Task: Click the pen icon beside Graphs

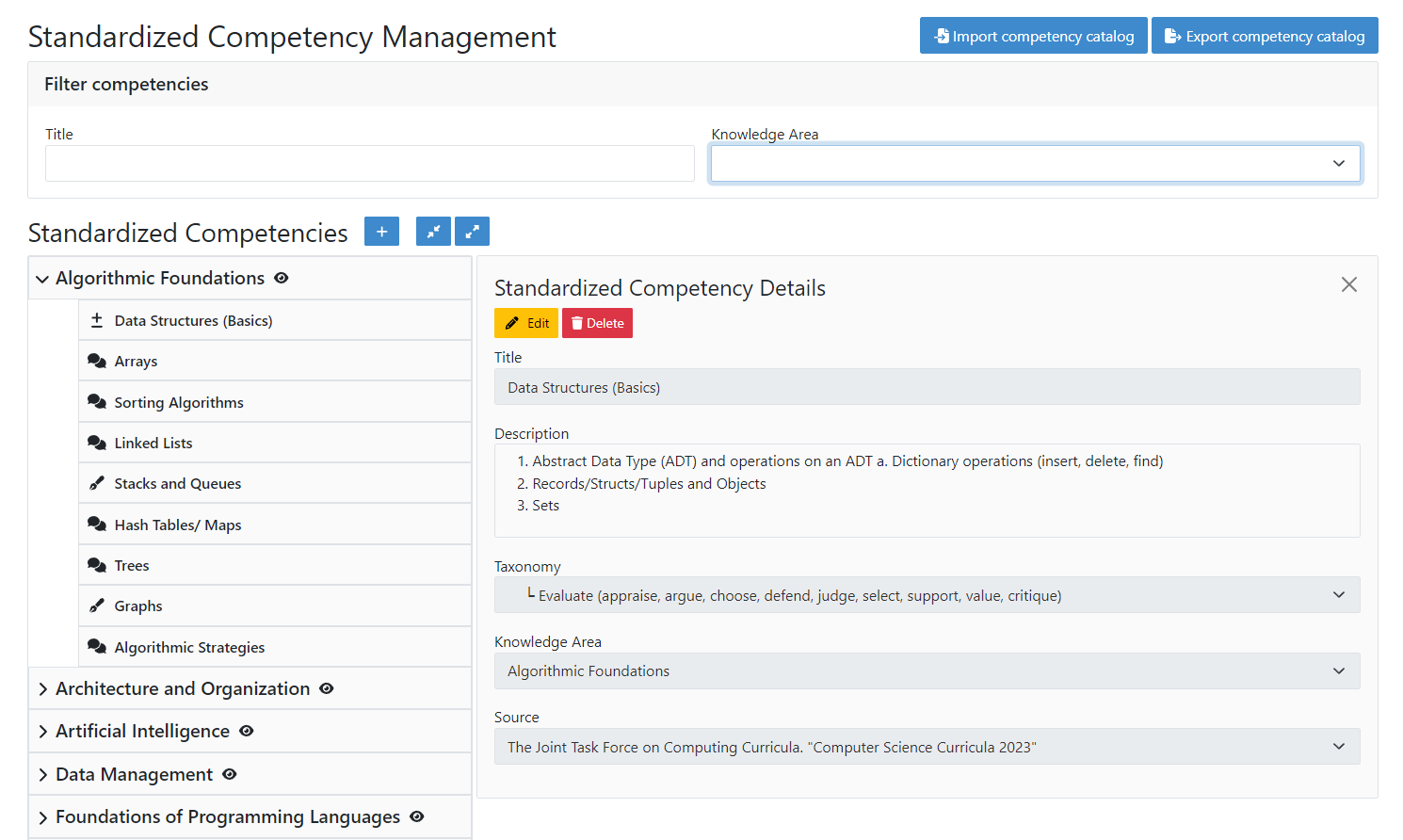Action: coord(95,605)
